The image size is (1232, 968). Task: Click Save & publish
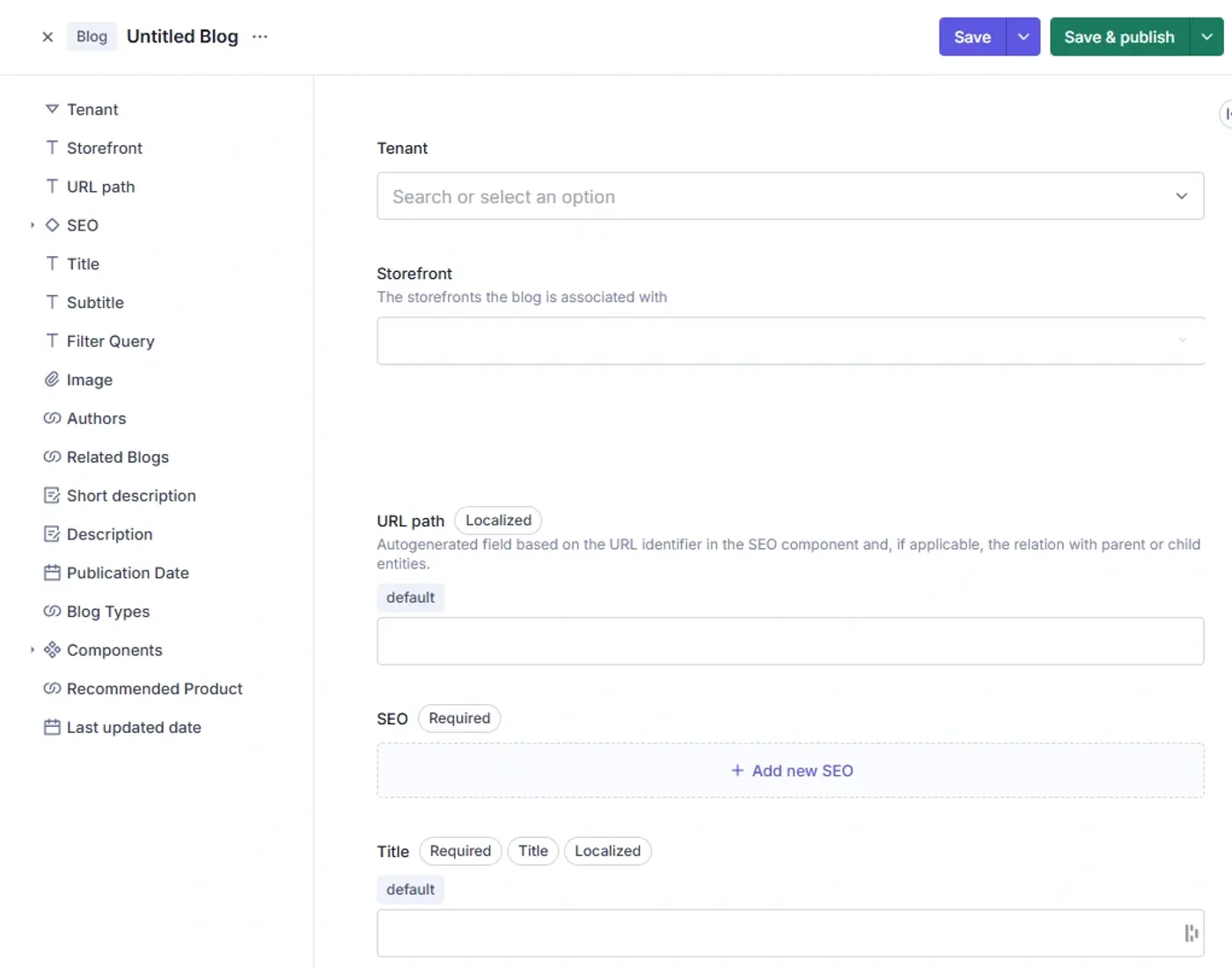pos(1119,37)
